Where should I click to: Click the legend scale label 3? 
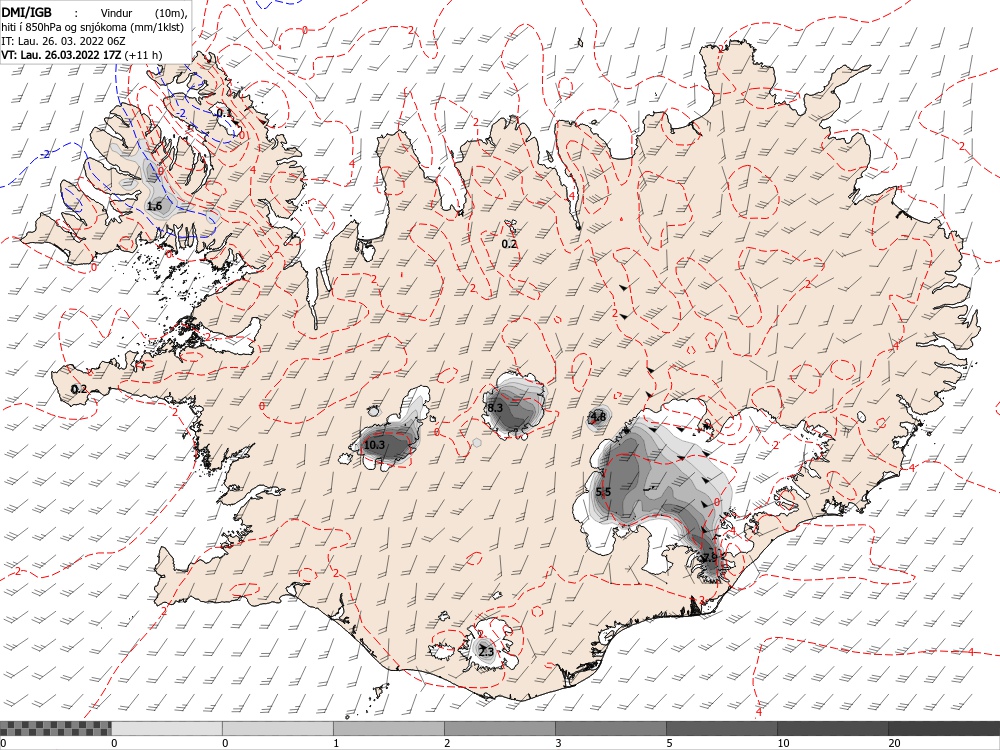(x=558, y=743)
